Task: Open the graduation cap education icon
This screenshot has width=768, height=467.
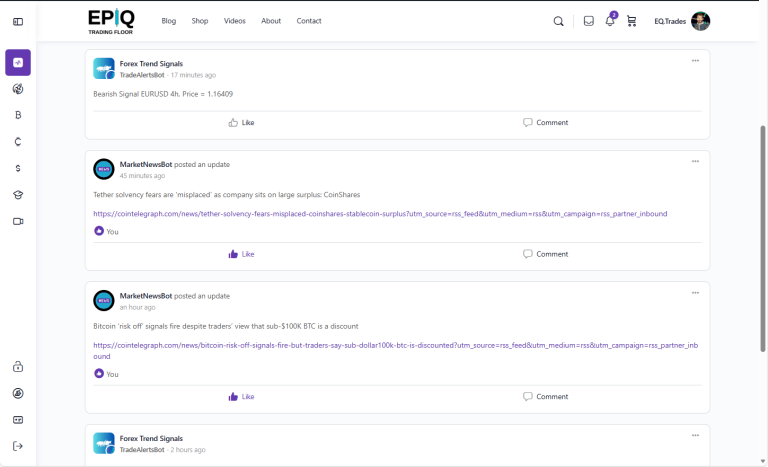Action: click(18, 195)
